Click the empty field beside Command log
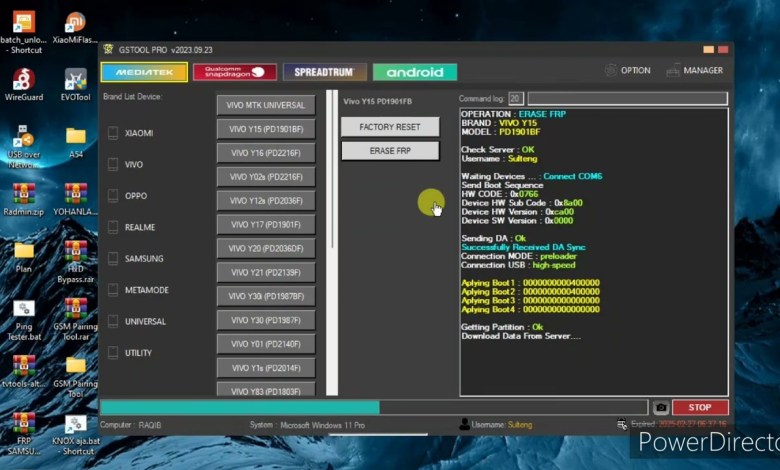Viewport: 780px width, 470px height. coord(627,98)
